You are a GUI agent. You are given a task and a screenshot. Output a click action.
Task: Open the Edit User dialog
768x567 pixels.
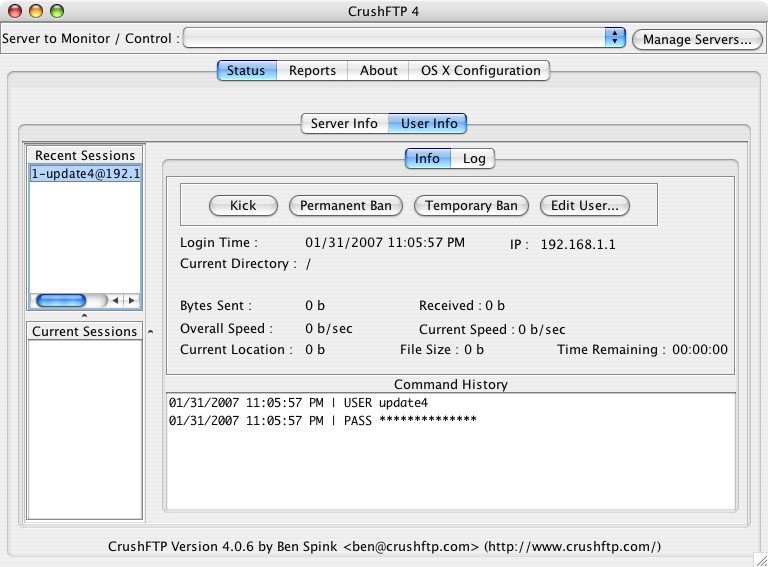[x=585, y=205]
